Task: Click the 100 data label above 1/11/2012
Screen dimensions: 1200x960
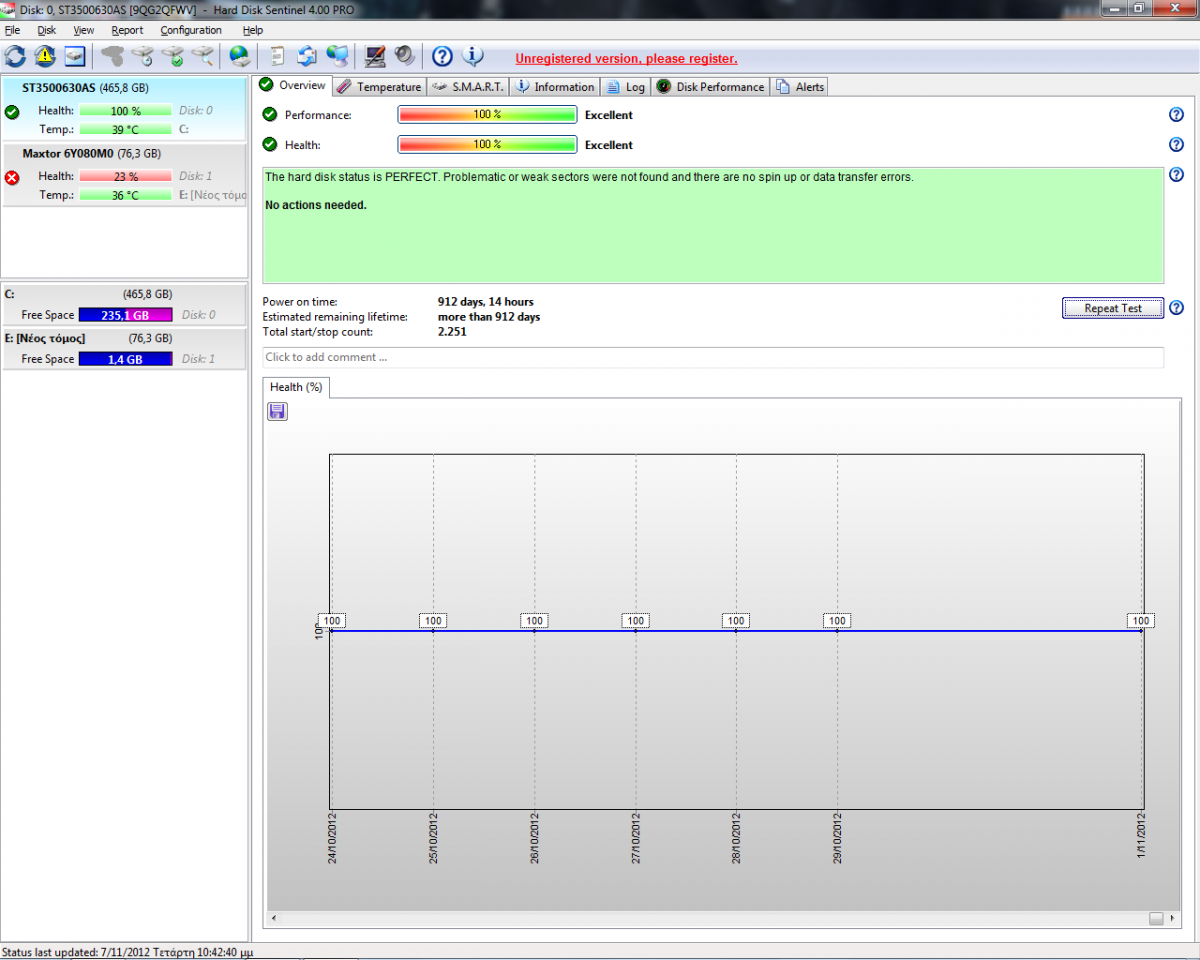Action: click(1140, 621)
